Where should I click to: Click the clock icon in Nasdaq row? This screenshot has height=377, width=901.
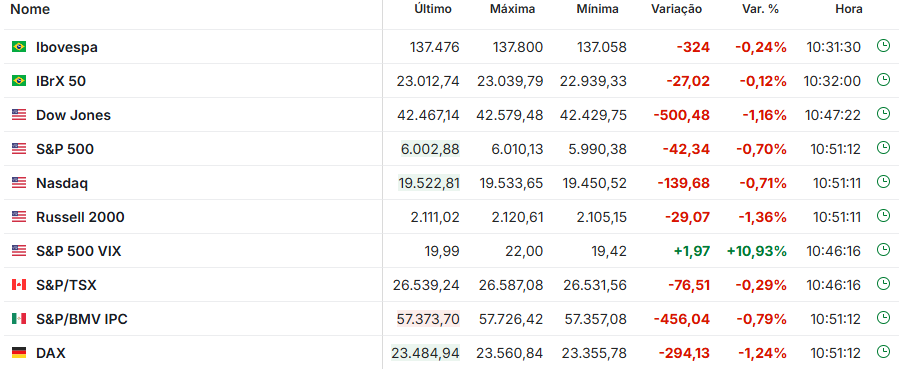tap(883, 182)
